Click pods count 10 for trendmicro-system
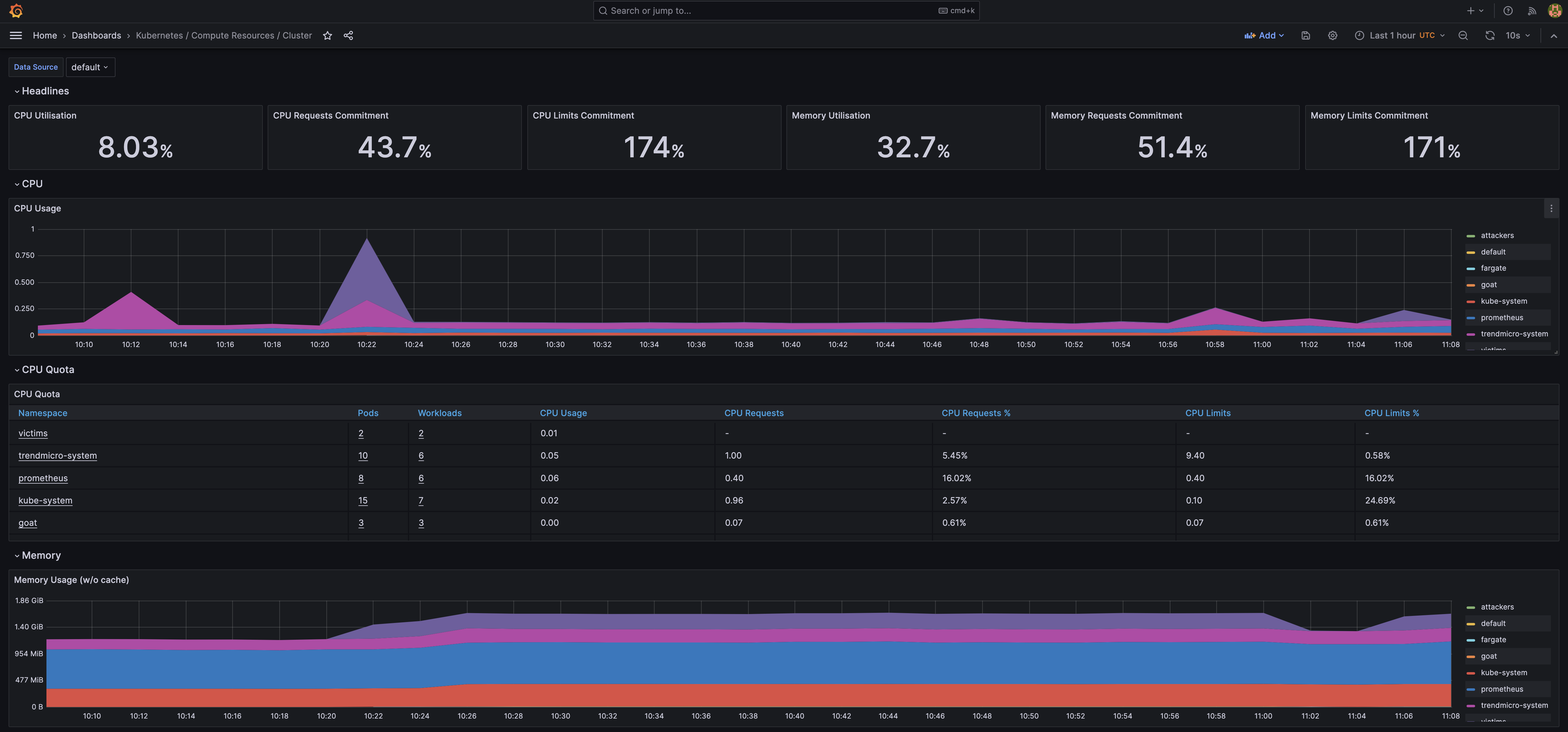The height and width of the screenshot is (732, 1568). [363, 456]
